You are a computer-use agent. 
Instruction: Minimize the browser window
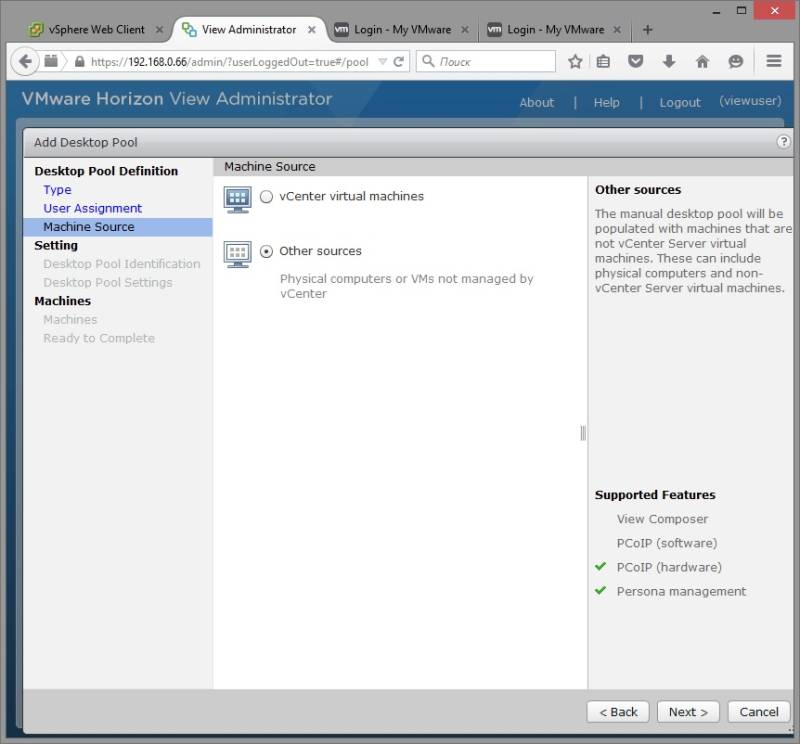716,11
